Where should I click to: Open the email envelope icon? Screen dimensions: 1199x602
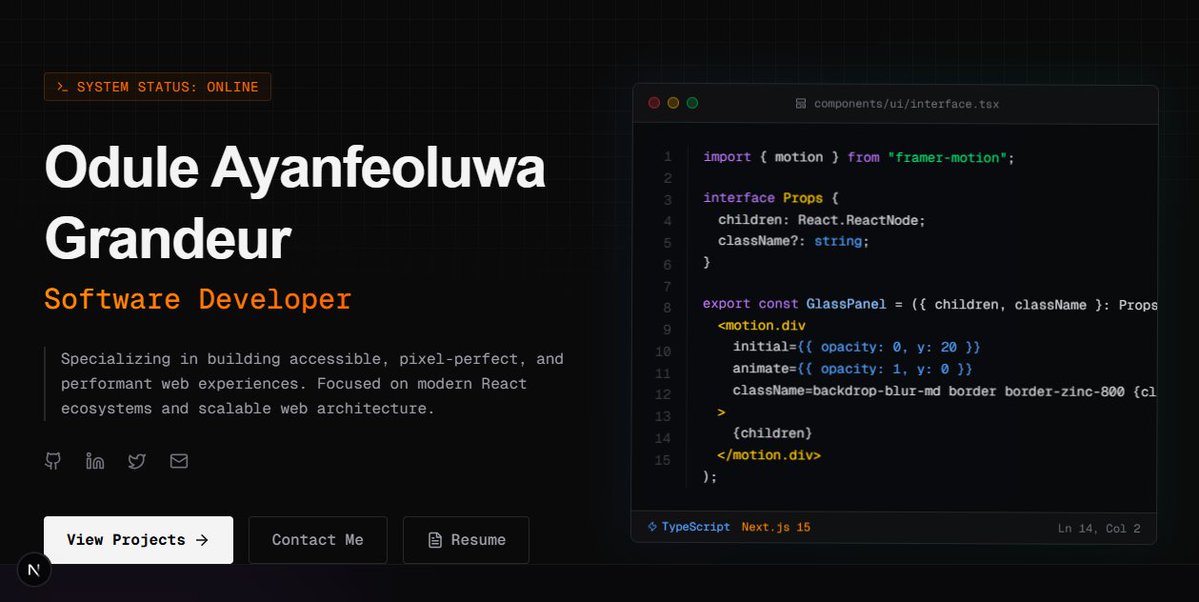tap(178, 461)
